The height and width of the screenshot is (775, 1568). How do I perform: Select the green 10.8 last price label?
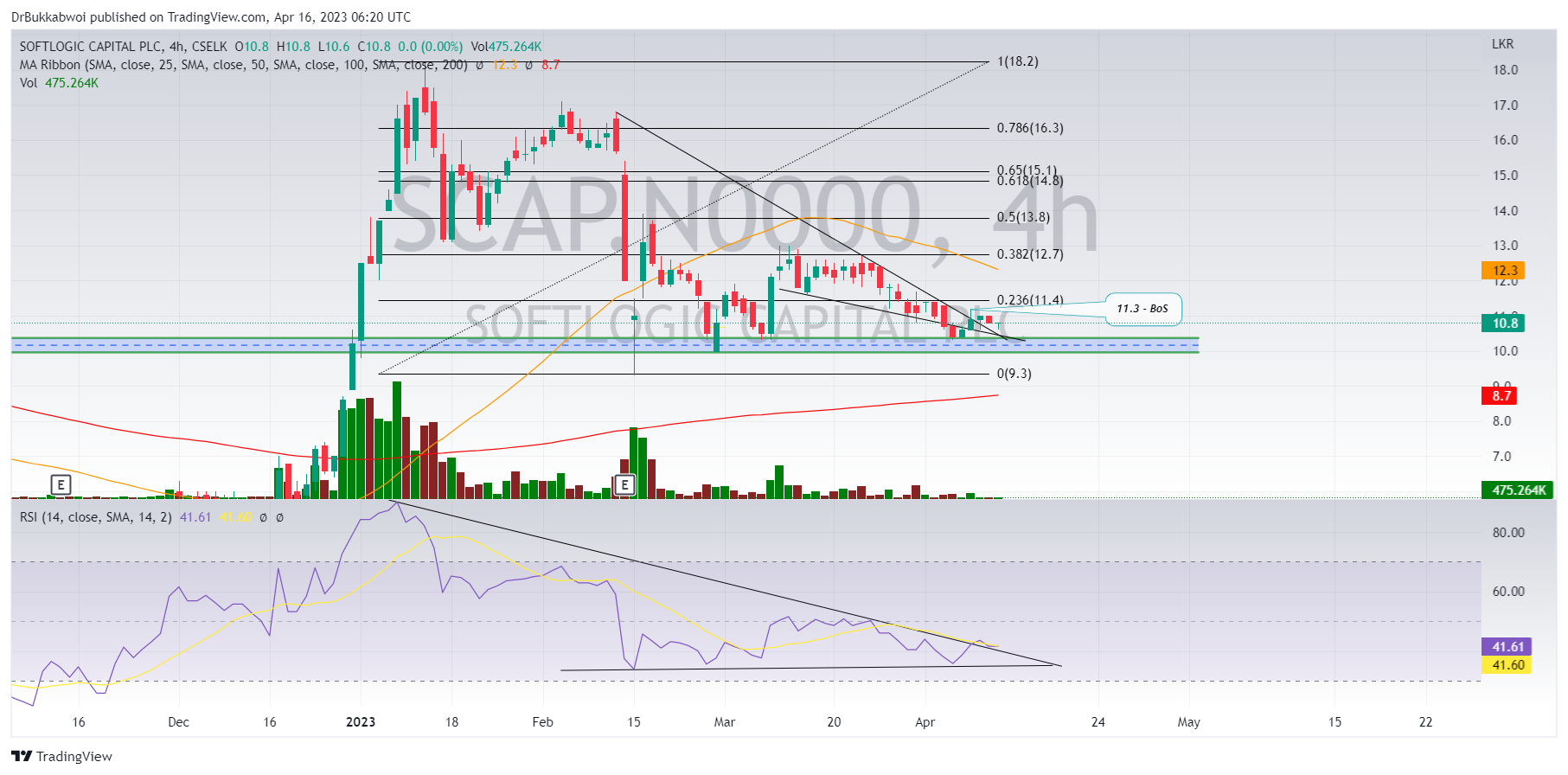[x=1503, y=323]
